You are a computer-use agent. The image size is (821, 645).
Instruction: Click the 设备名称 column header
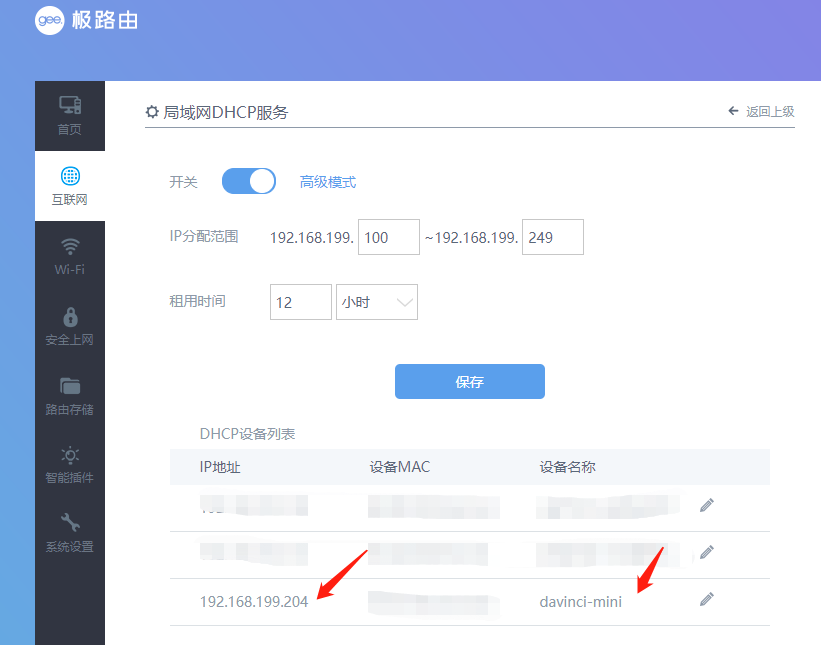click(x=568, y=467)
